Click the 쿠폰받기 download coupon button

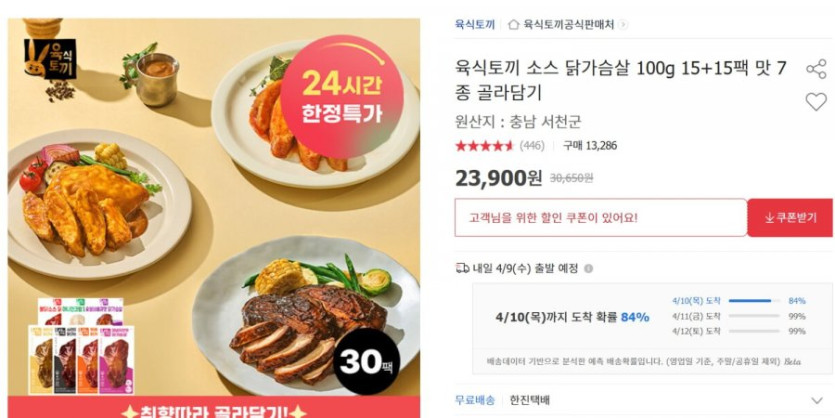click(790, 218)
